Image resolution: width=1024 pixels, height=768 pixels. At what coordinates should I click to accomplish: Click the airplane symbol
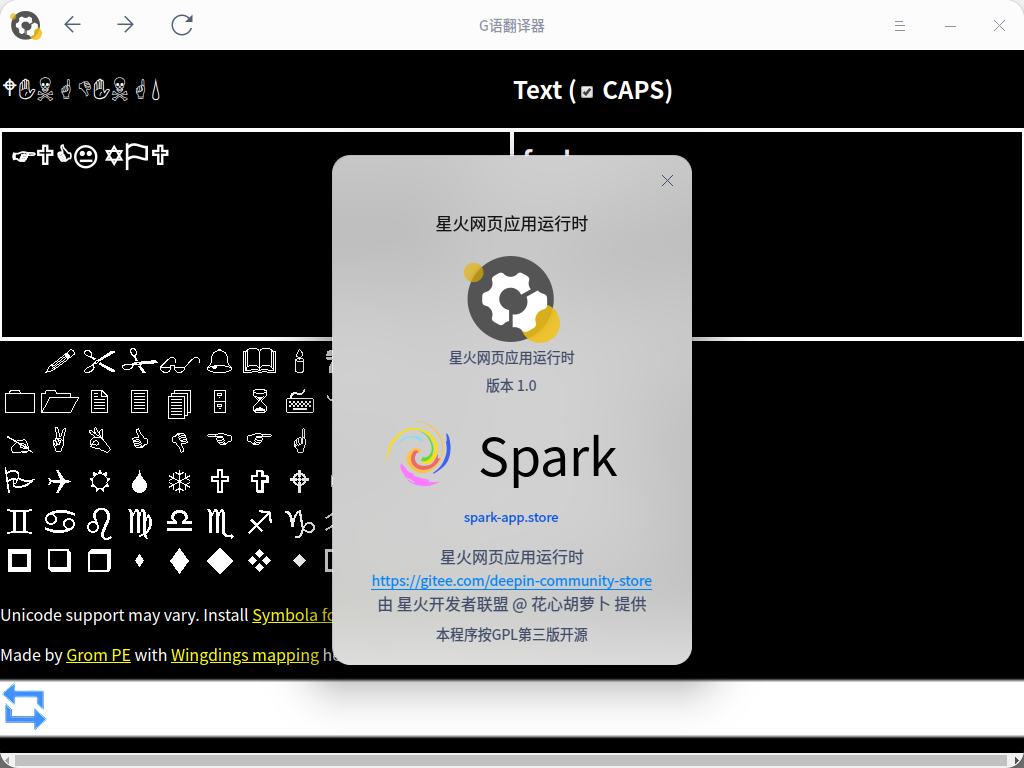(60, 482)
